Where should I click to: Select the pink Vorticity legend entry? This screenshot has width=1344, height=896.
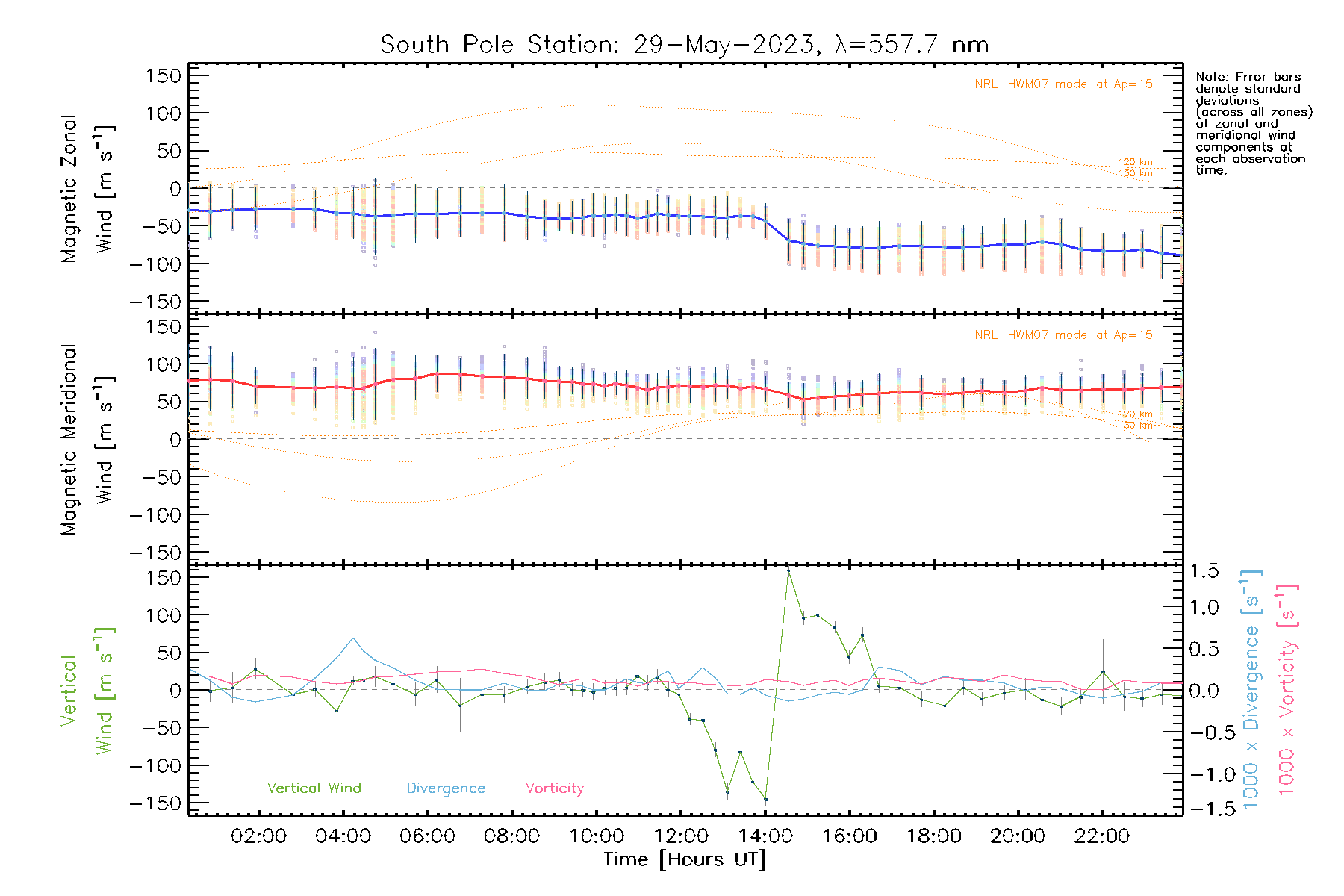point(554,788)
